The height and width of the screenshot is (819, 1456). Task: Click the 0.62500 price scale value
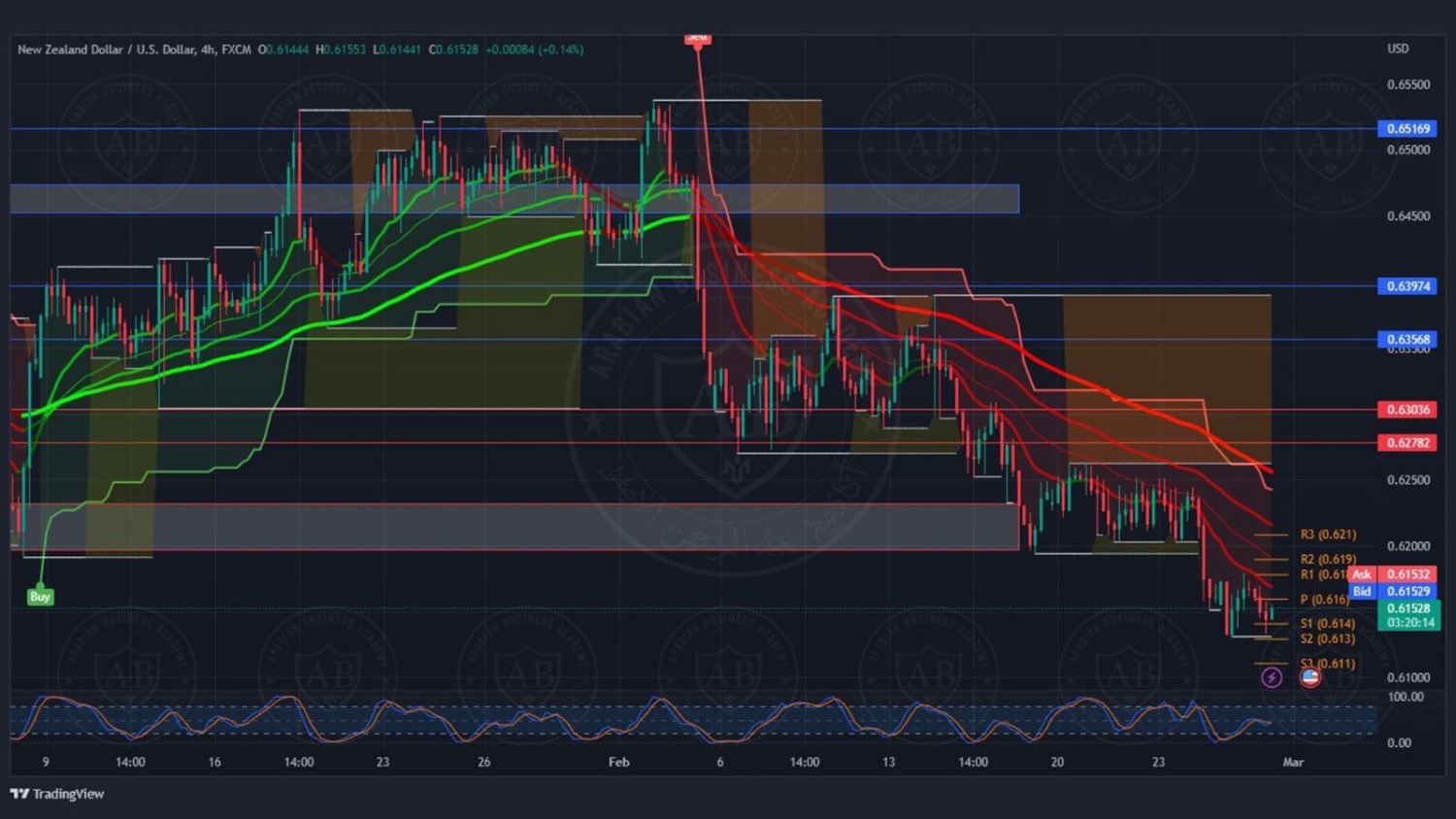pyautogui.click(x=1408, y=480)
